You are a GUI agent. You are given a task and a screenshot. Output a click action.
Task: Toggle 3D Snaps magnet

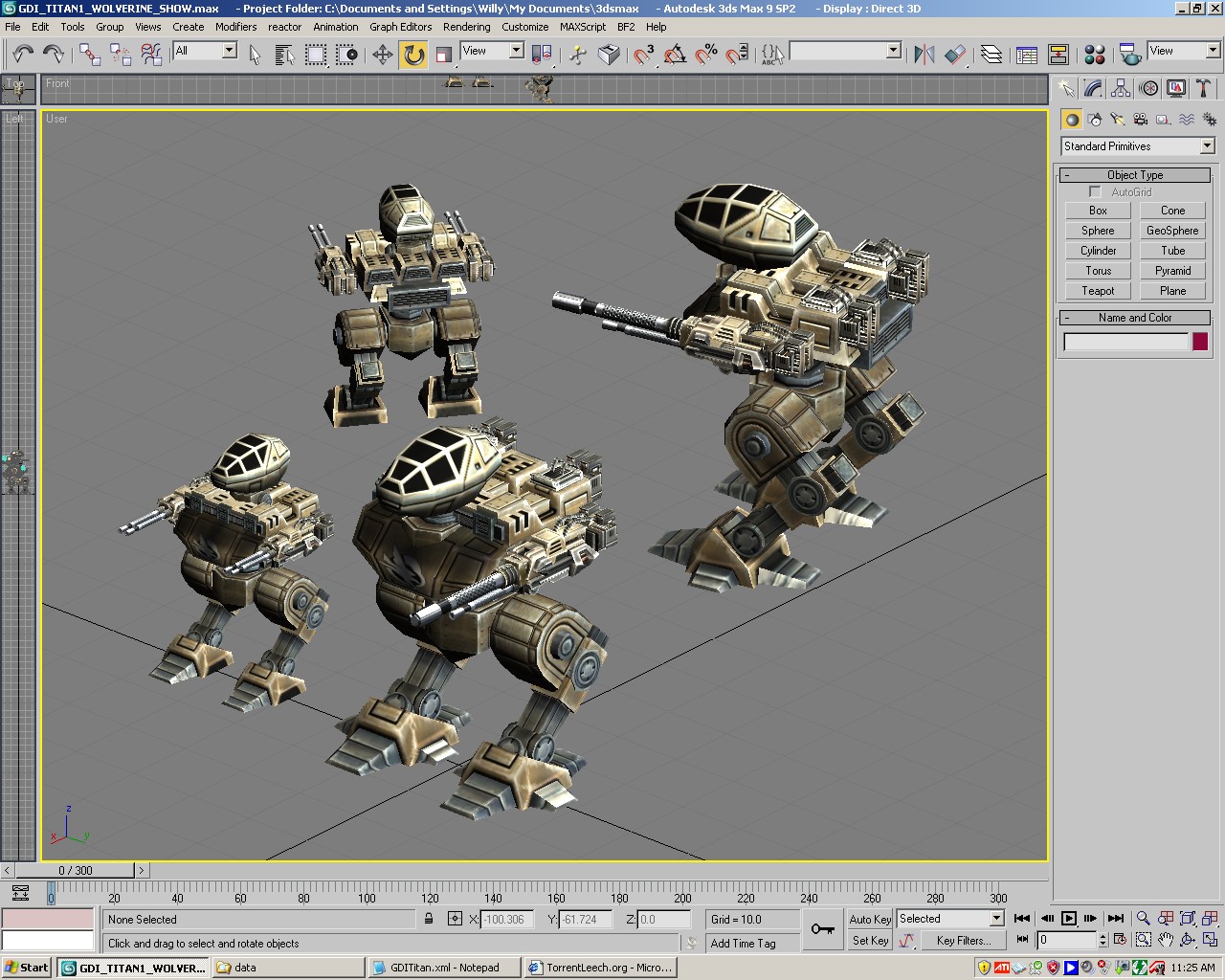[644, 55]
